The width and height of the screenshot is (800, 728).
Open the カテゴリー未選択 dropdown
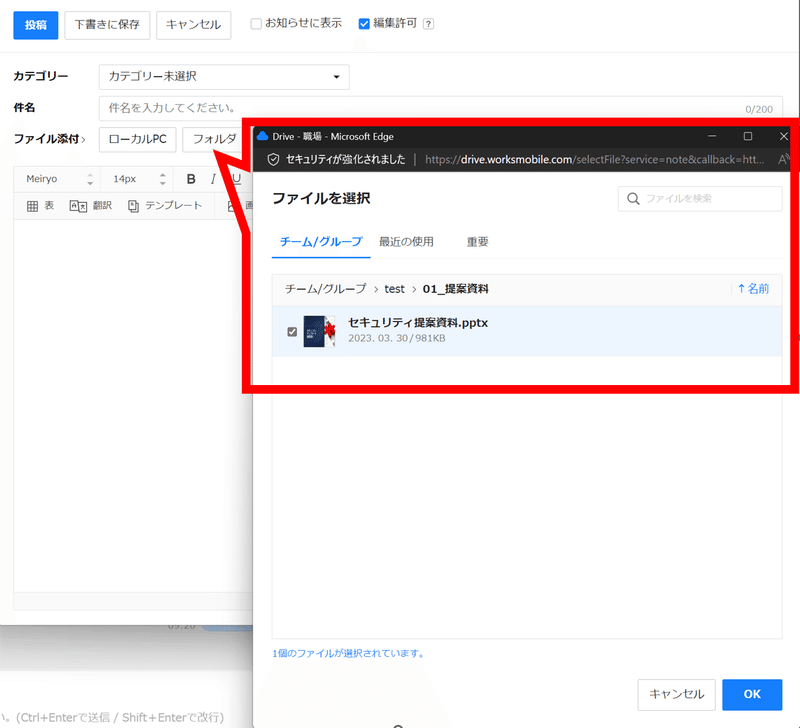click(x=223, y=77)
